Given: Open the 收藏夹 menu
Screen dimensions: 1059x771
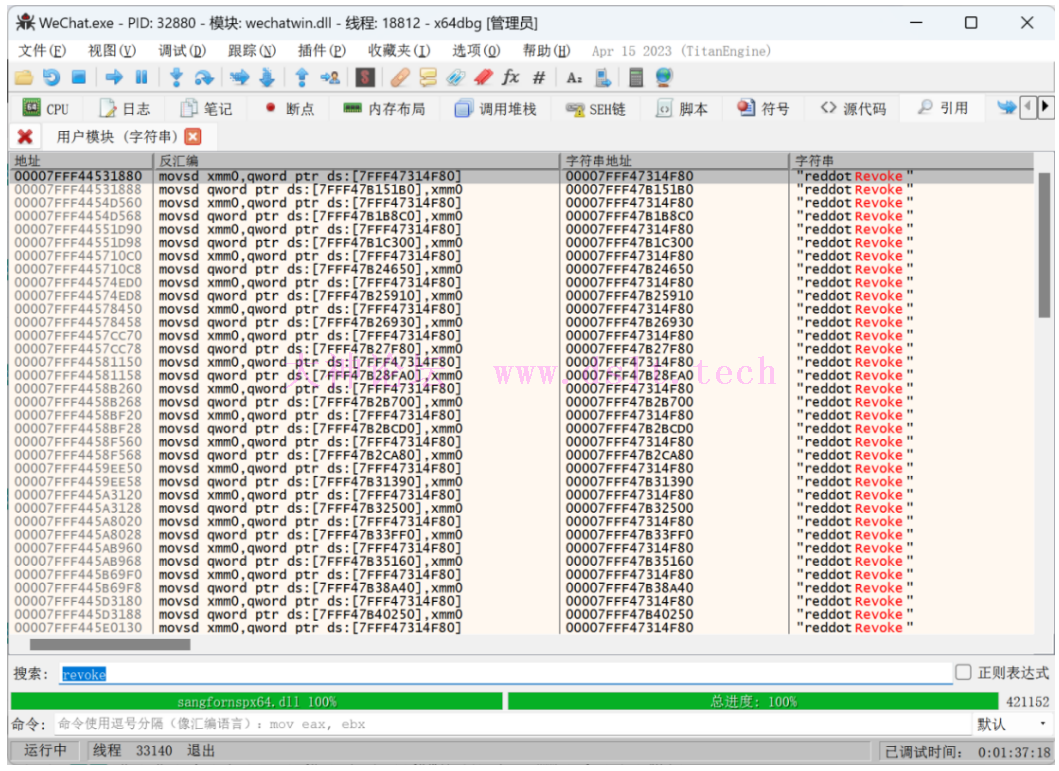Looking at the screenshot, I should [x=399, y=51].
